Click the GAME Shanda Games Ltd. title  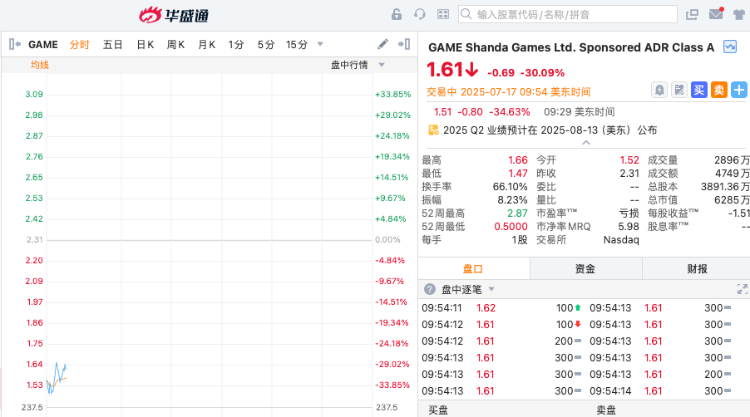571,47
